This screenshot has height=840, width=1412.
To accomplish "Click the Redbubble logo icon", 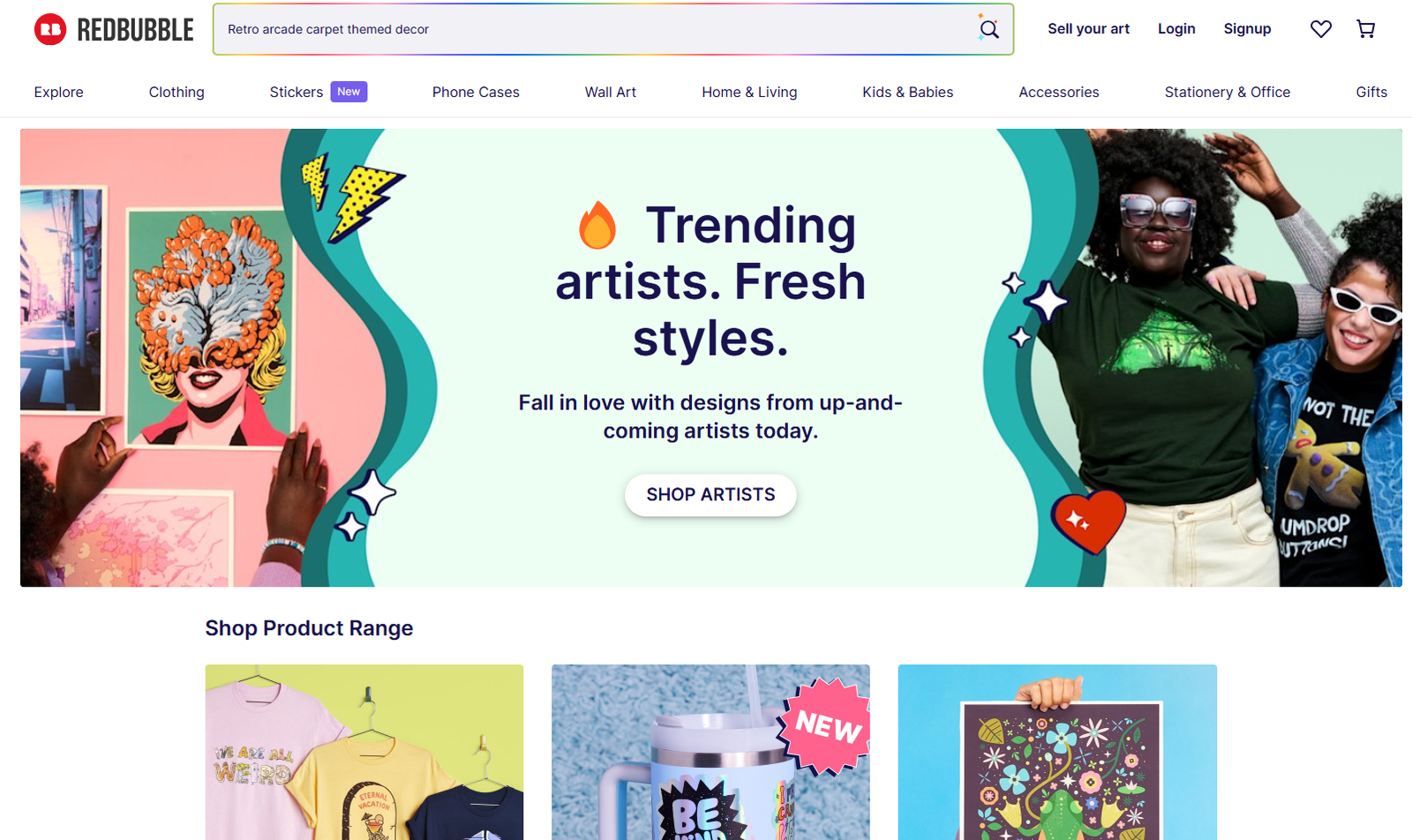I will [50, 29].
